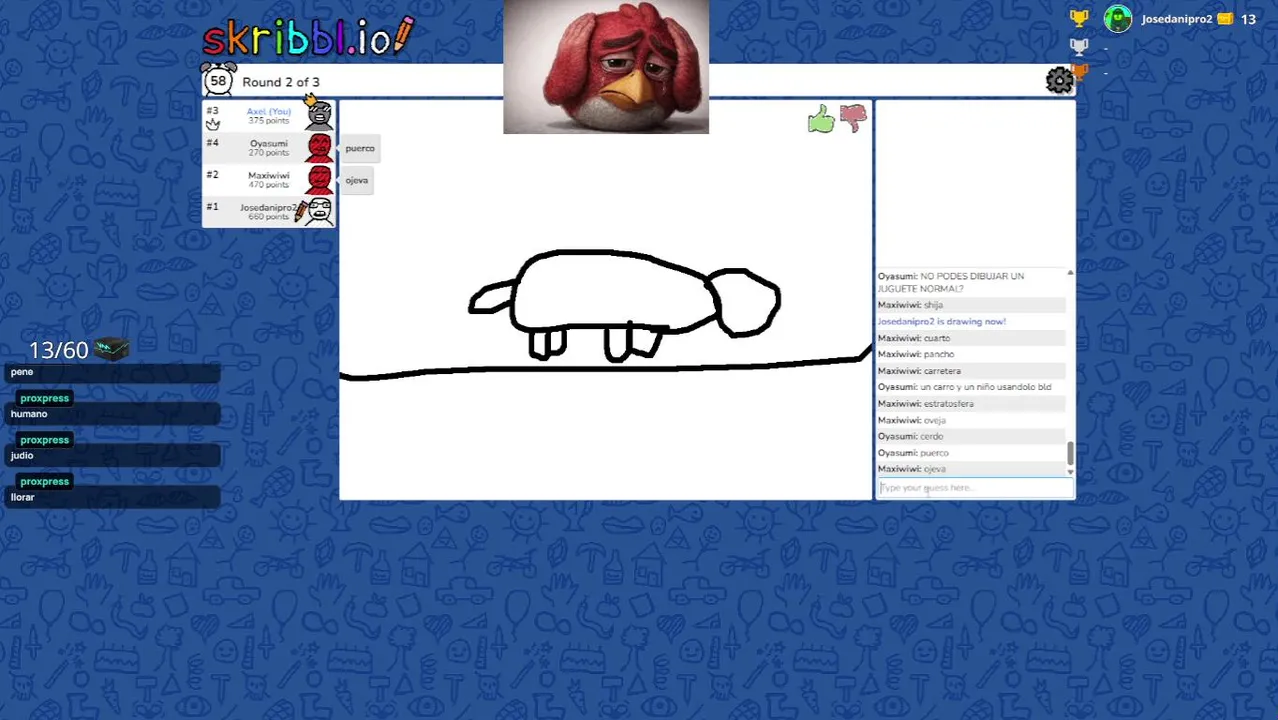Give a thumbs up like
Viewport: 1278px width, 720px height.
click(821, 119)
